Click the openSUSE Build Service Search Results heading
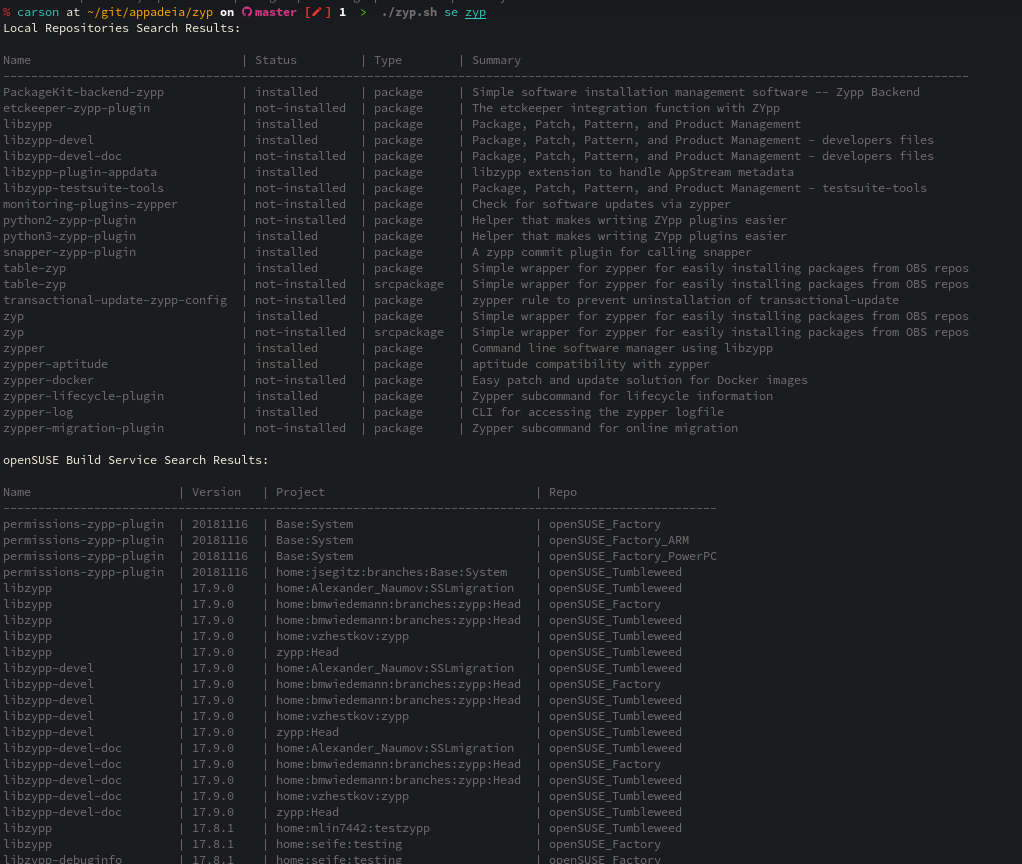Viewport: 1022px width, 864px height. click(x=136, y=460)
